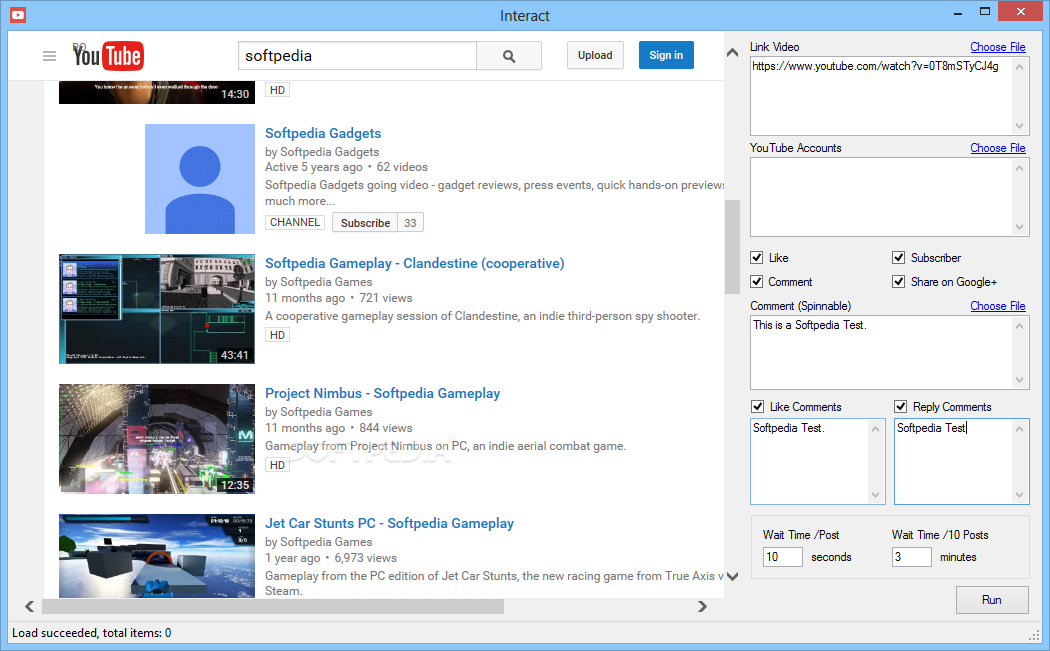Click the Link Video URL text box
The width and height of the screenshot is (1050, 651).
point(881,96)
